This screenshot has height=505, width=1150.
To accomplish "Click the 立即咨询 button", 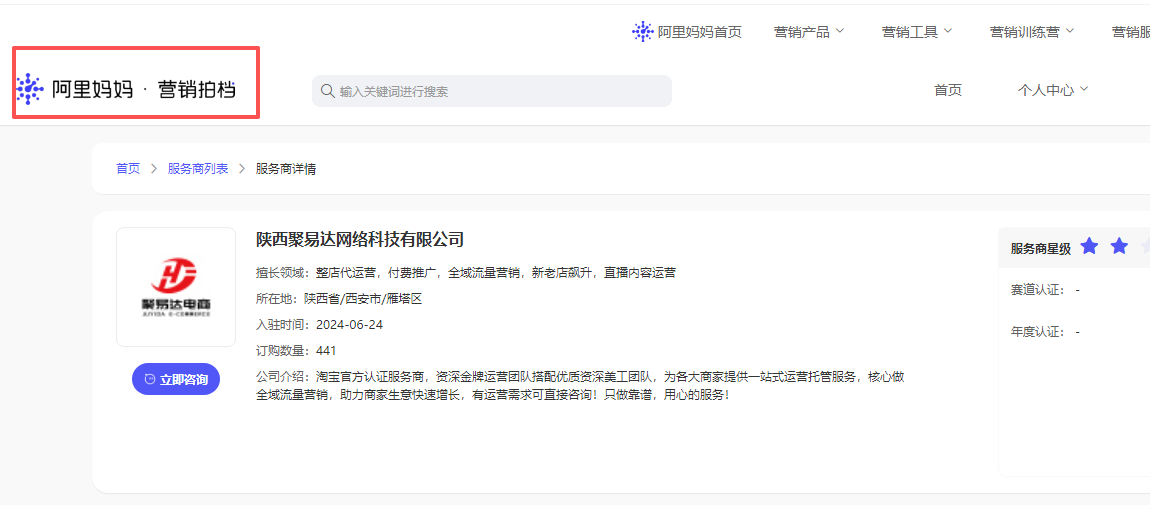I will coord(176,379).
